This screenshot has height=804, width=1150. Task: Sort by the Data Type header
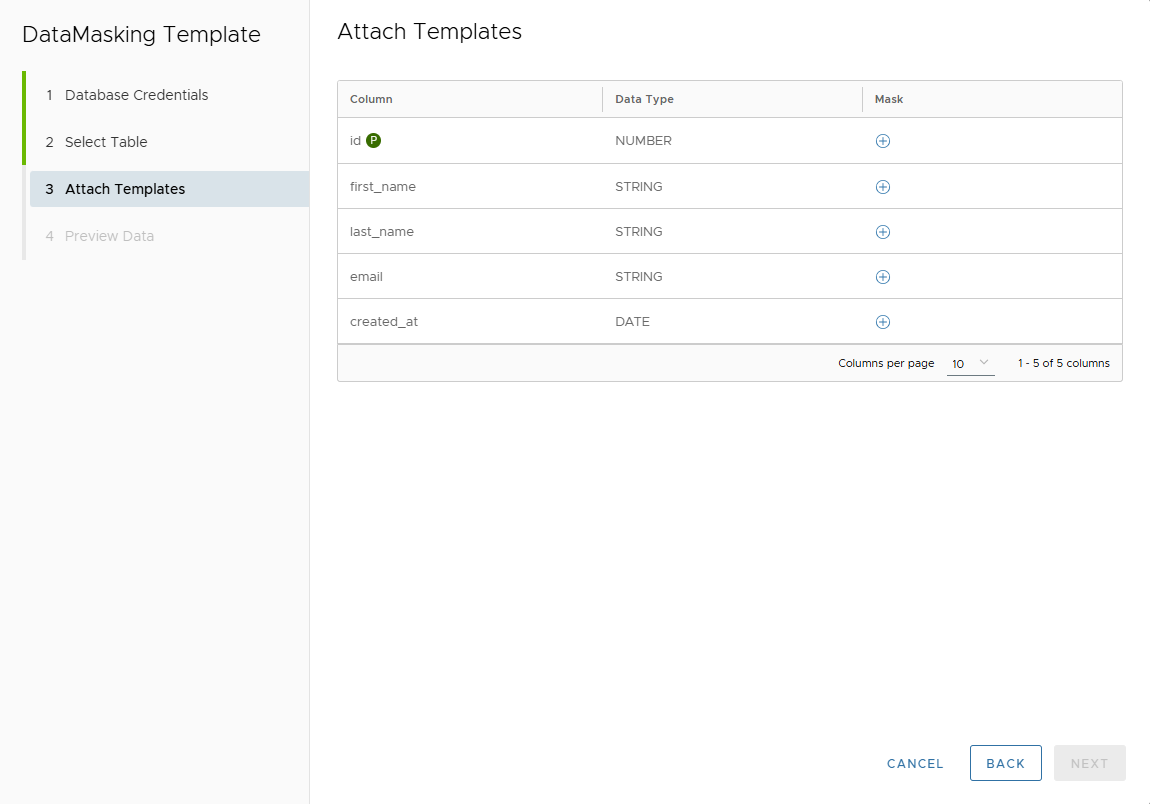point(644,99)
